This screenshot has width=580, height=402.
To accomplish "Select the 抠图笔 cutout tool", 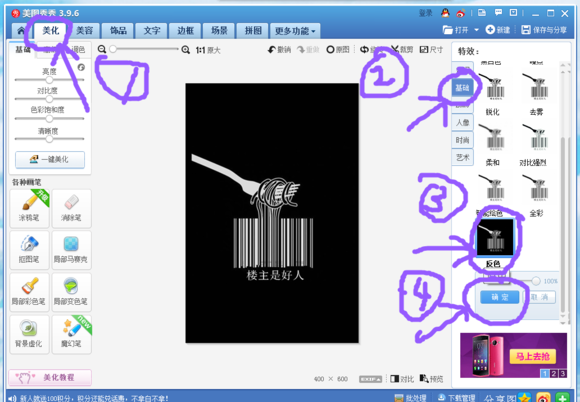I will tap(29, 250).
